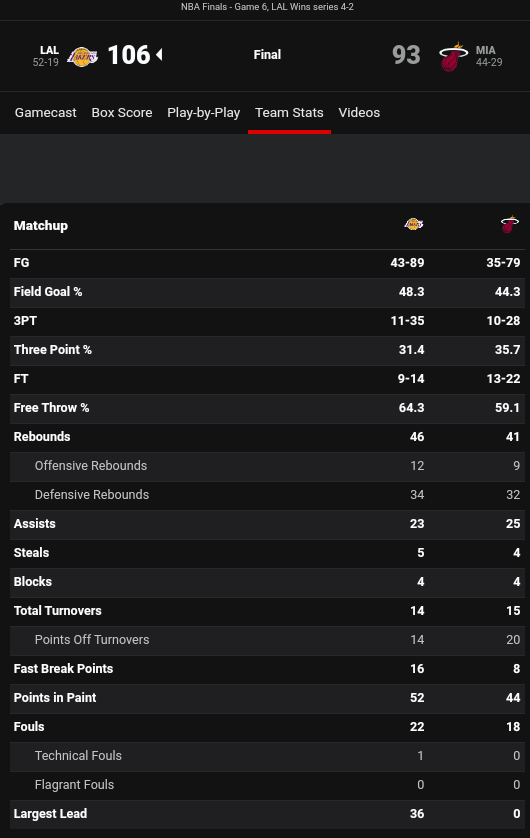The width and height of the screenshot is (530, 838).
Task: Select the Rebounds stat row
Action: (267, 437)
